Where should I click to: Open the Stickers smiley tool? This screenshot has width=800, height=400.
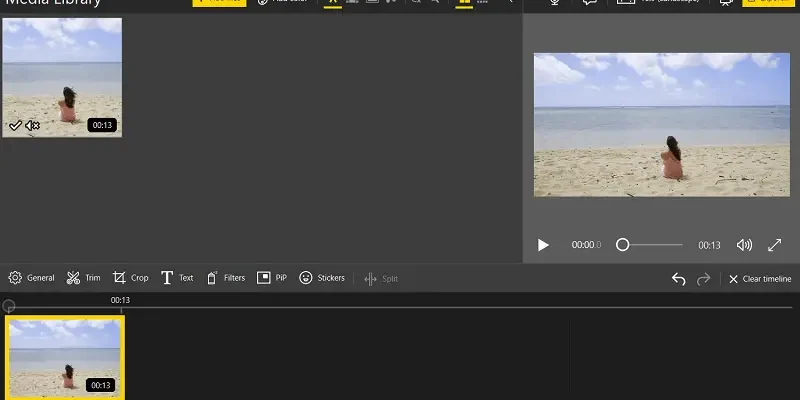[x=322, y=278]
